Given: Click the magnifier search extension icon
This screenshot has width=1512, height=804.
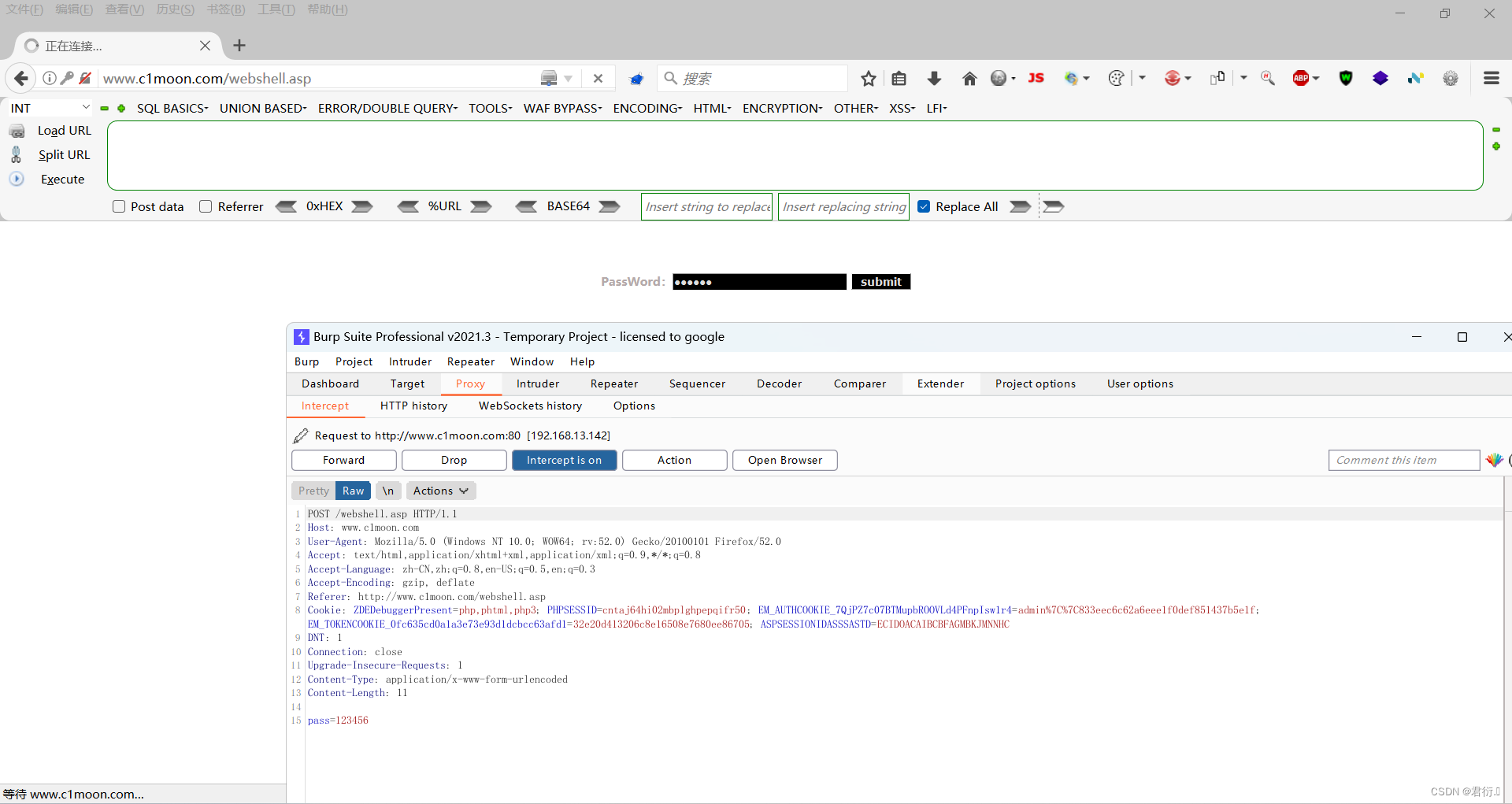Looking at the screenshot, I should pyautogui.click(x=1267, y=78).
